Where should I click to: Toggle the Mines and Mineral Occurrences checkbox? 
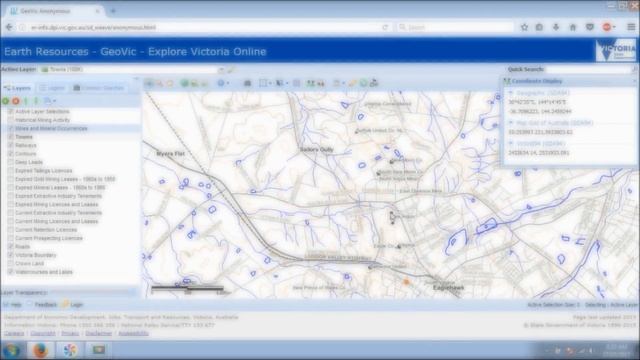pyautogui.click(x=11, y=128)
